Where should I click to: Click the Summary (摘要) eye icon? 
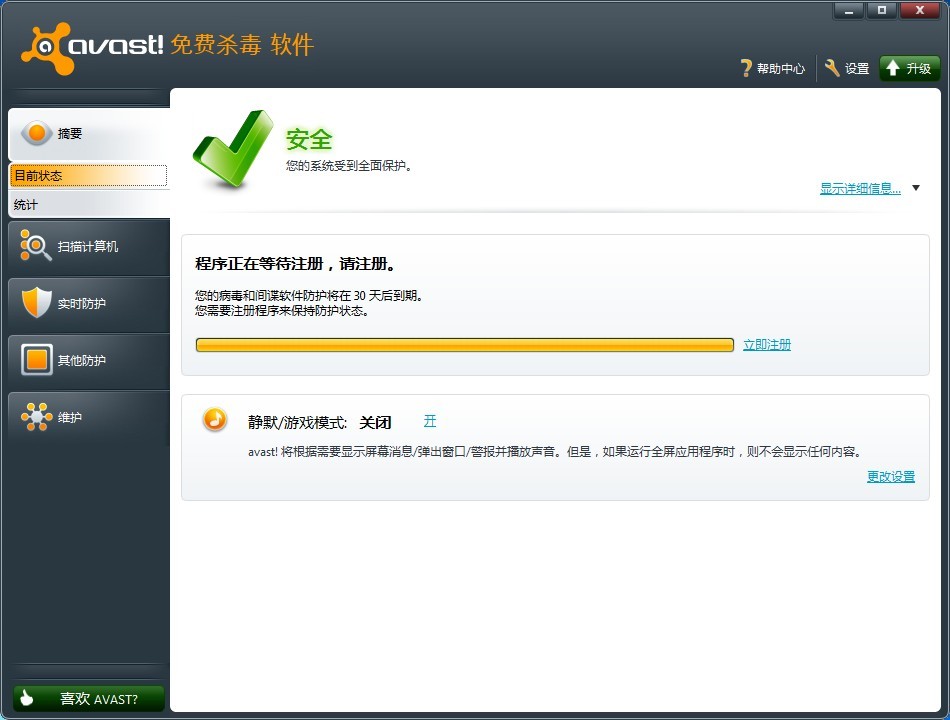(x=36, y=133)
